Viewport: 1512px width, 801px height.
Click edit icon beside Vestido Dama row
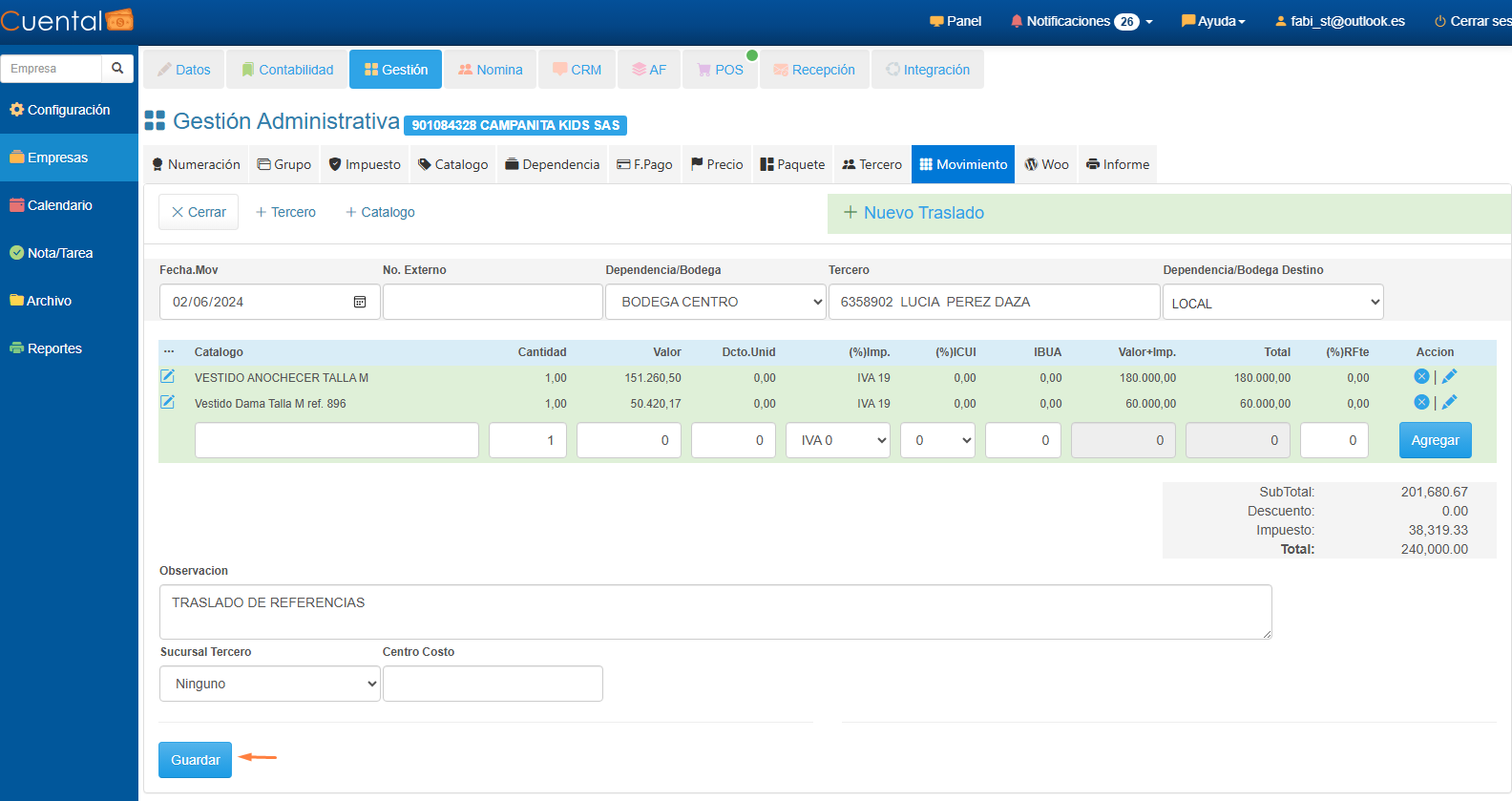coord(167,402)
